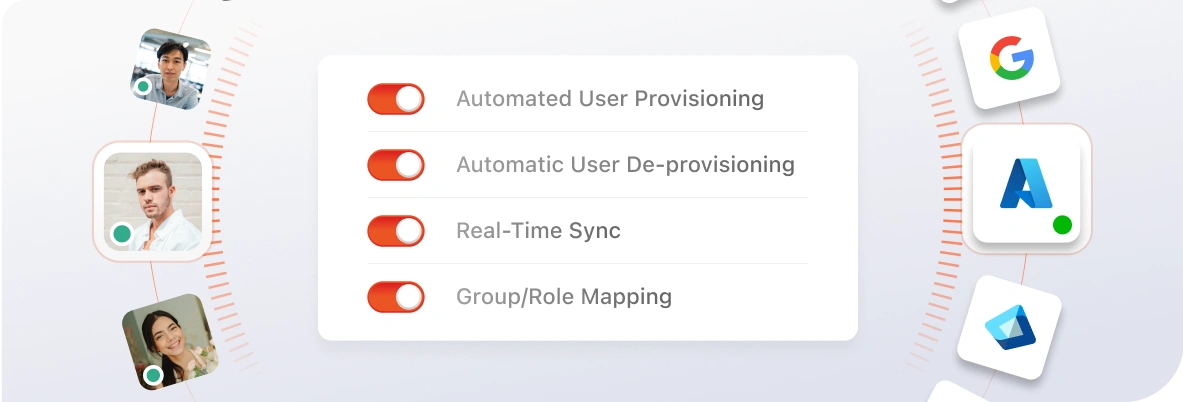Disable Automatic User De-provisioning switch
This screenshot has width=1183, height=402.
[396, 165]
